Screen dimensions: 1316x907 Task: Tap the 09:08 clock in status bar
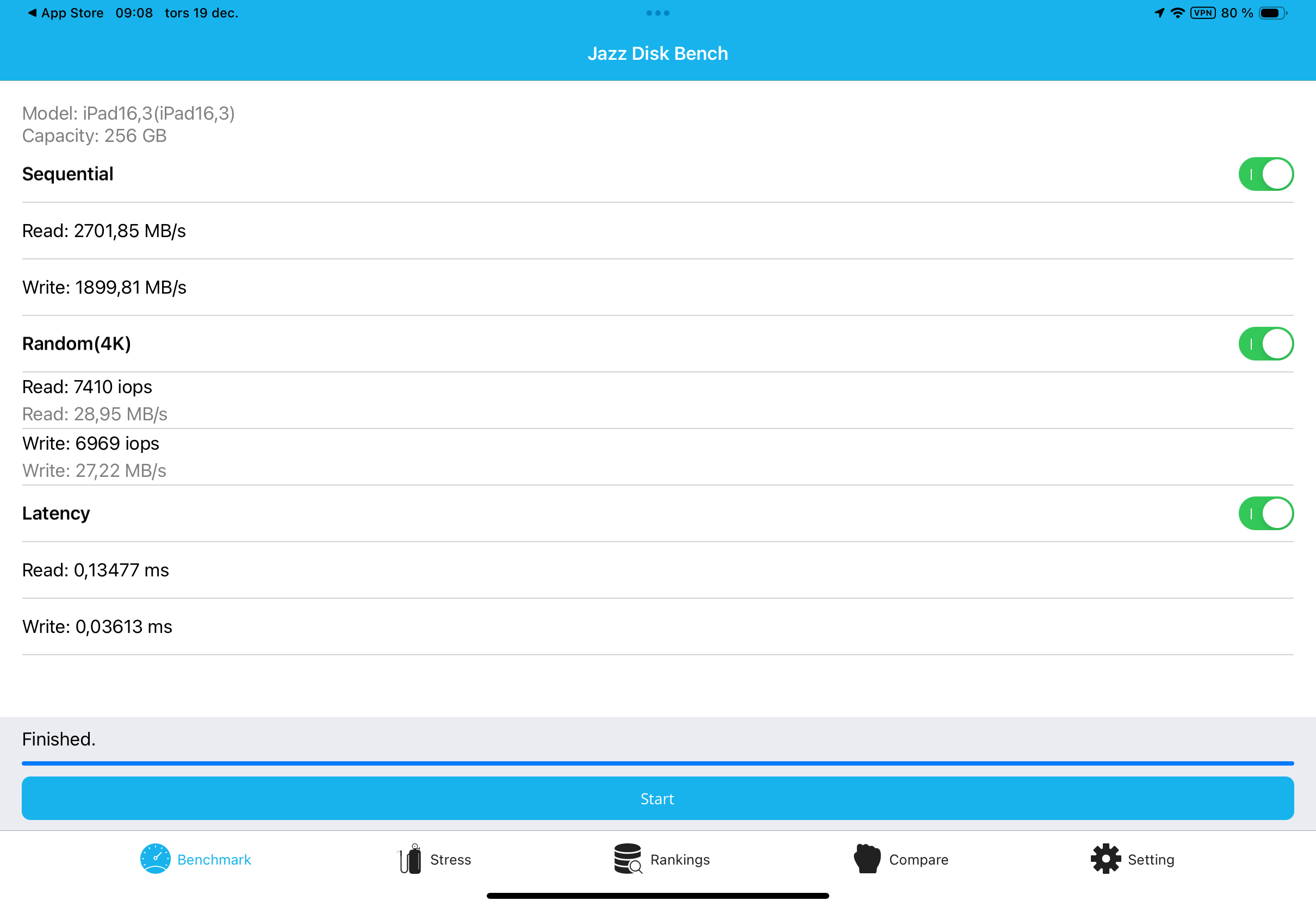(135, 13)
